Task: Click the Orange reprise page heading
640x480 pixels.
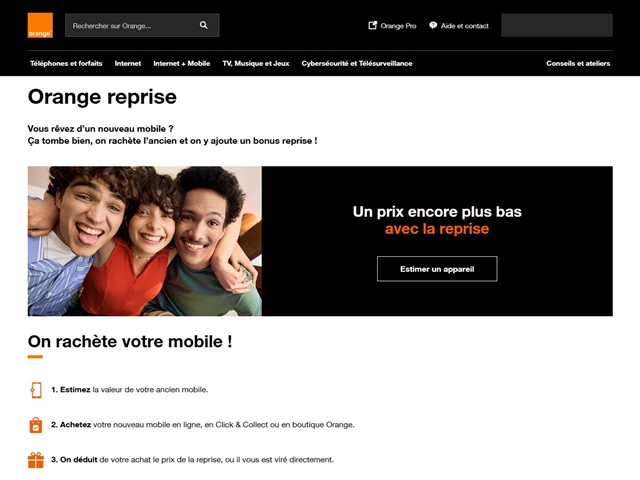Action: click(102, 97)
